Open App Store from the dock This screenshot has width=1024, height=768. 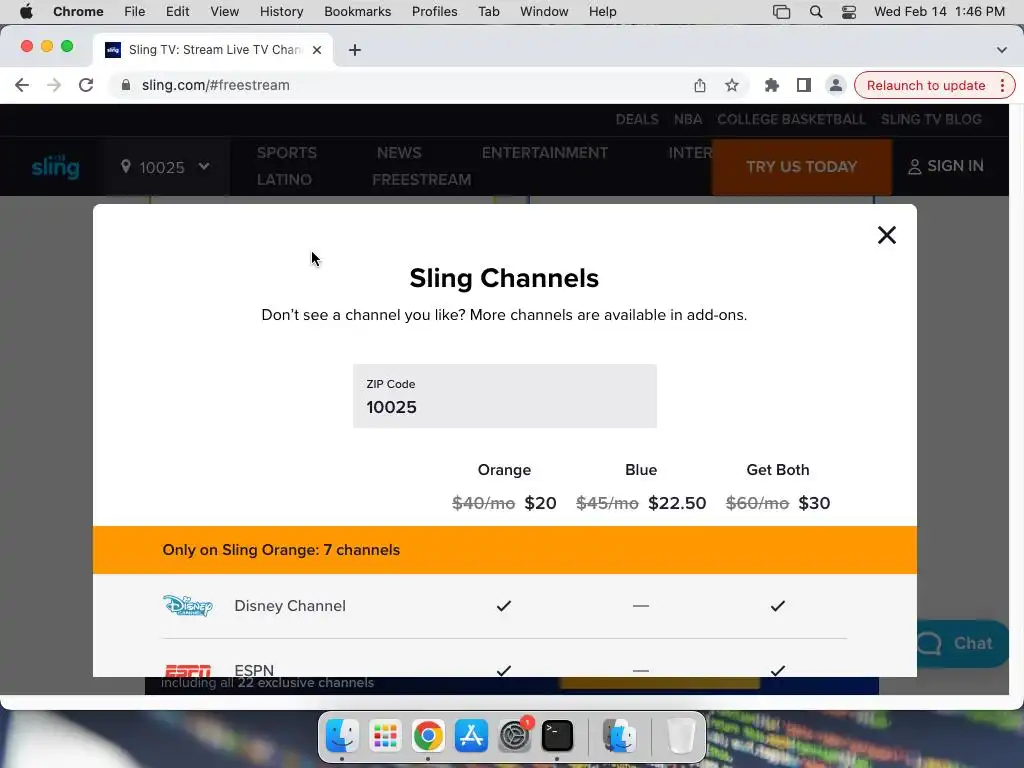coord(471,736)
